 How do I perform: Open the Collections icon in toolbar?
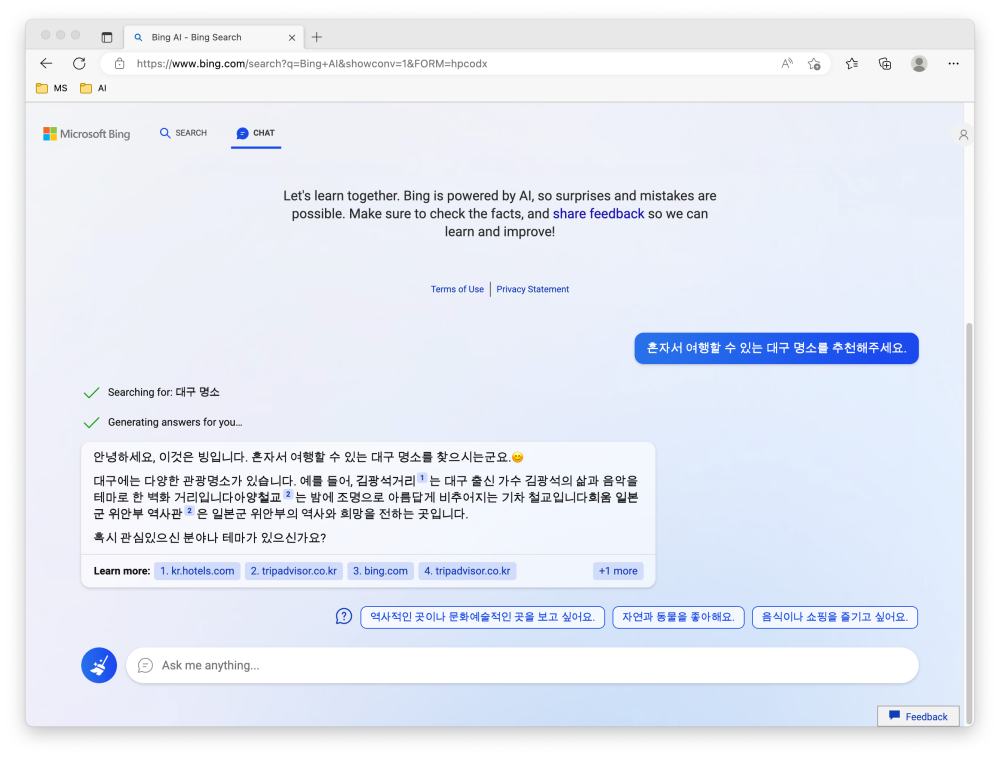click(885, 63)
